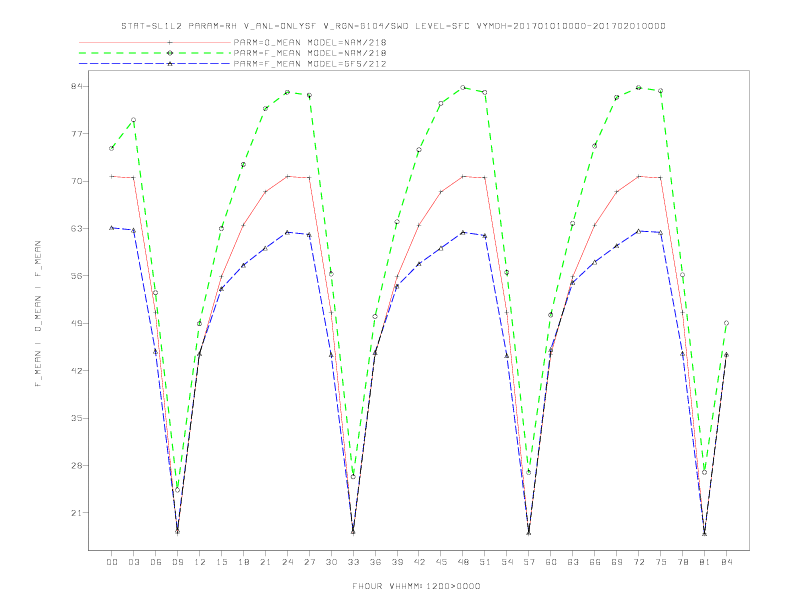Click green NAM circle marker at hour 48
The image size is (792, 612).
point(463,87)
